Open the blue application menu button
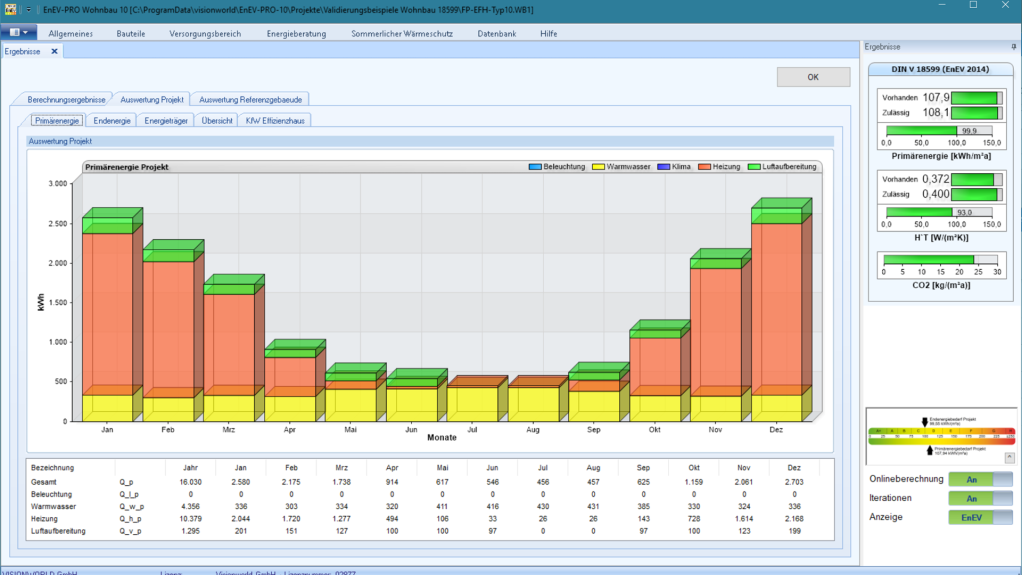 (18, 32)
